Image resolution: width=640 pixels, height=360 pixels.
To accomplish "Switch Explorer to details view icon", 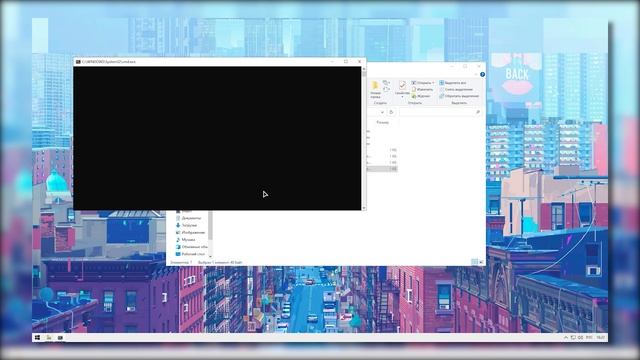I will coord(474,262).
